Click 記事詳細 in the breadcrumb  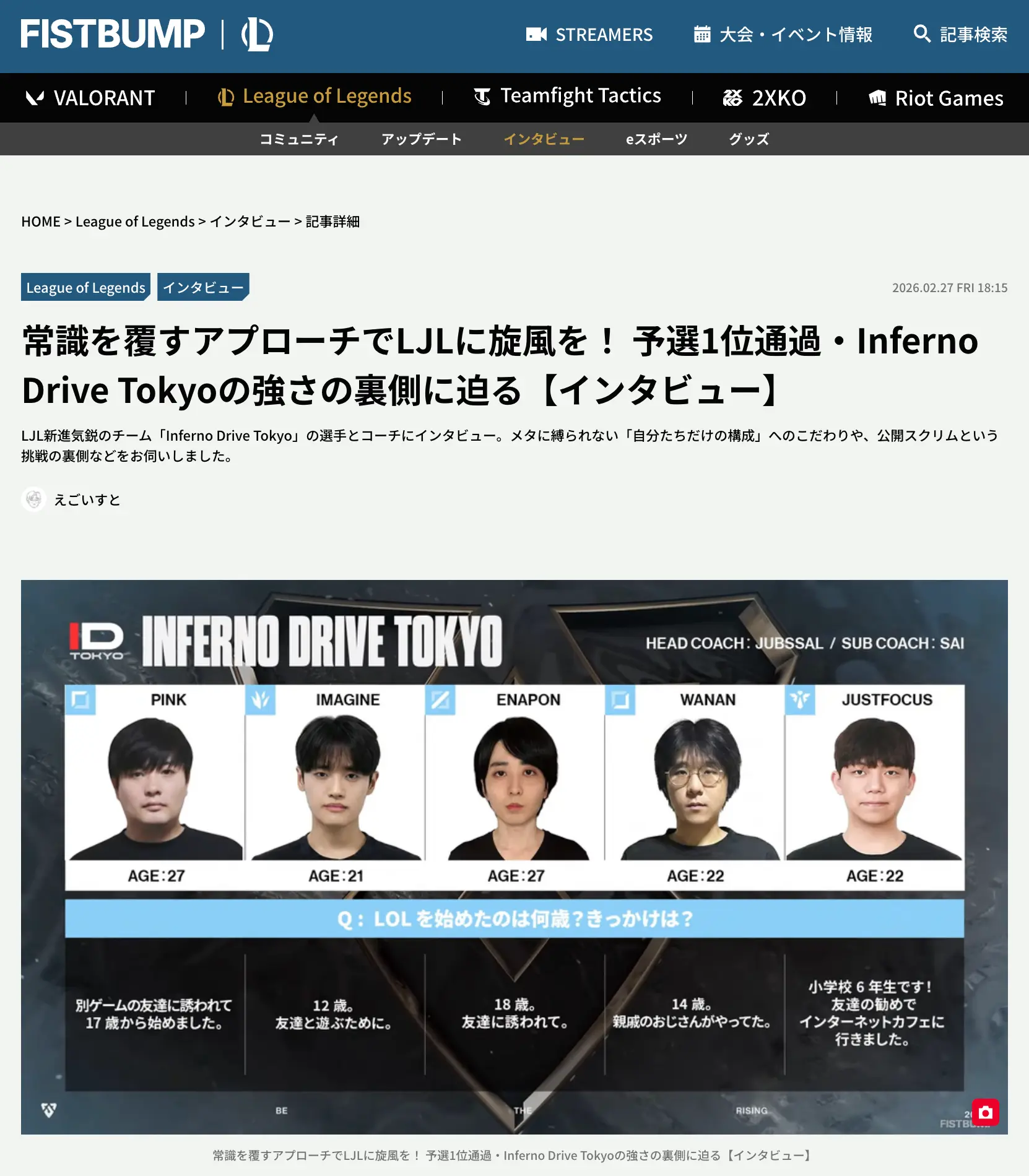tap(332, 222)
